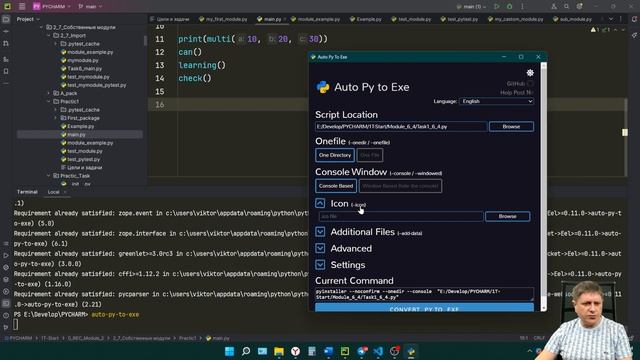
Task: Select Console Based option
Action: point(336,186)
